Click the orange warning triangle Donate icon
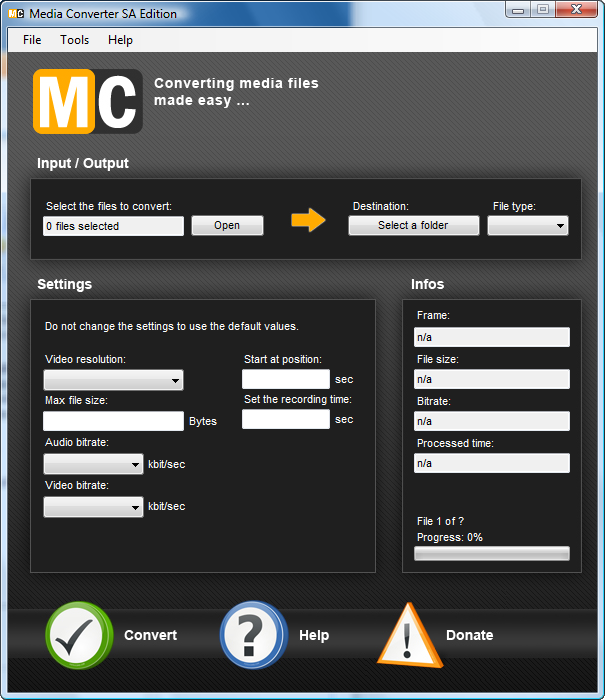Viewport: 605px width, 700px height. [x=410, y=636]
